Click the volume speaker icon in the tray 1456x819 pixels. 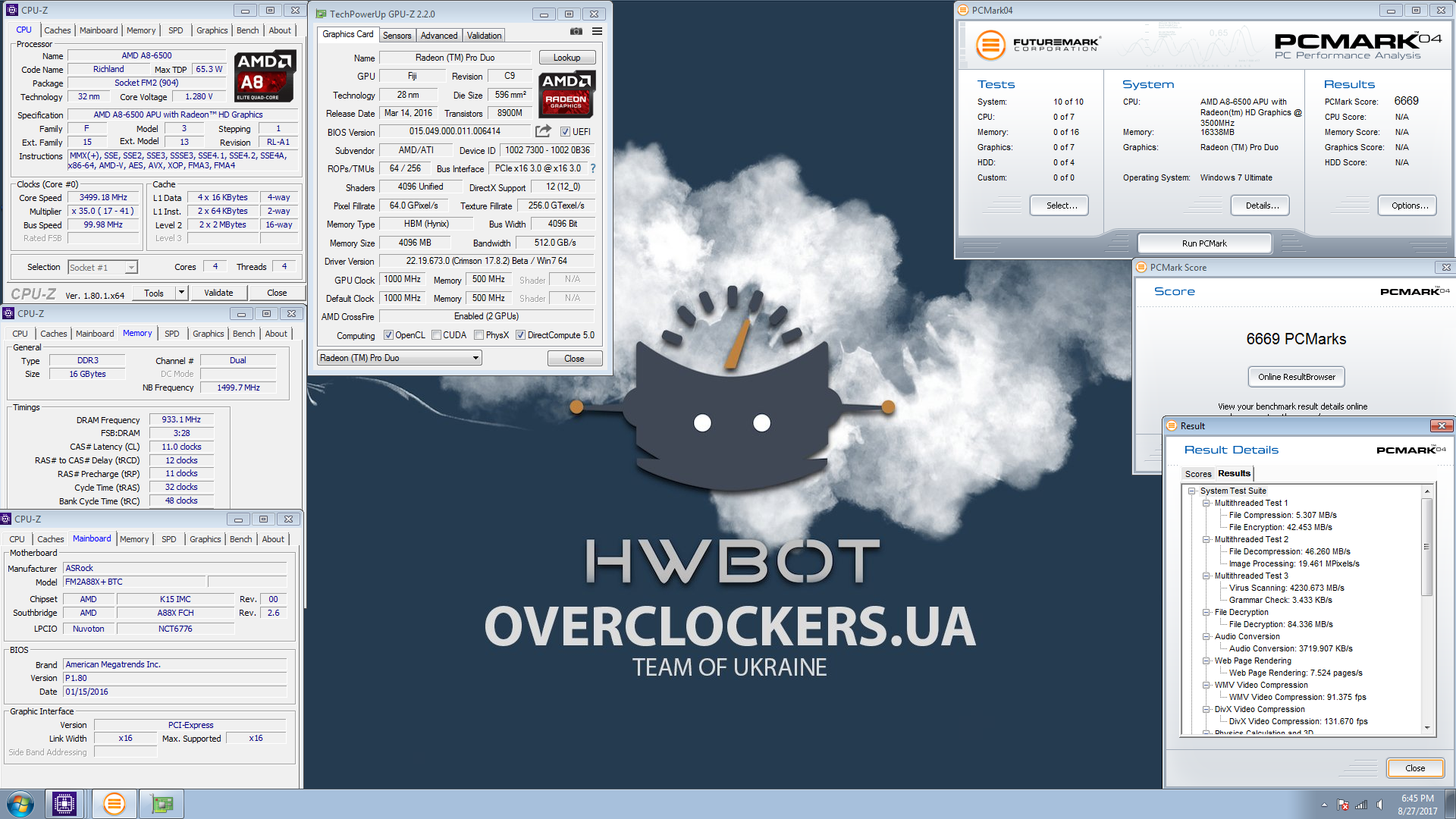1379,805
